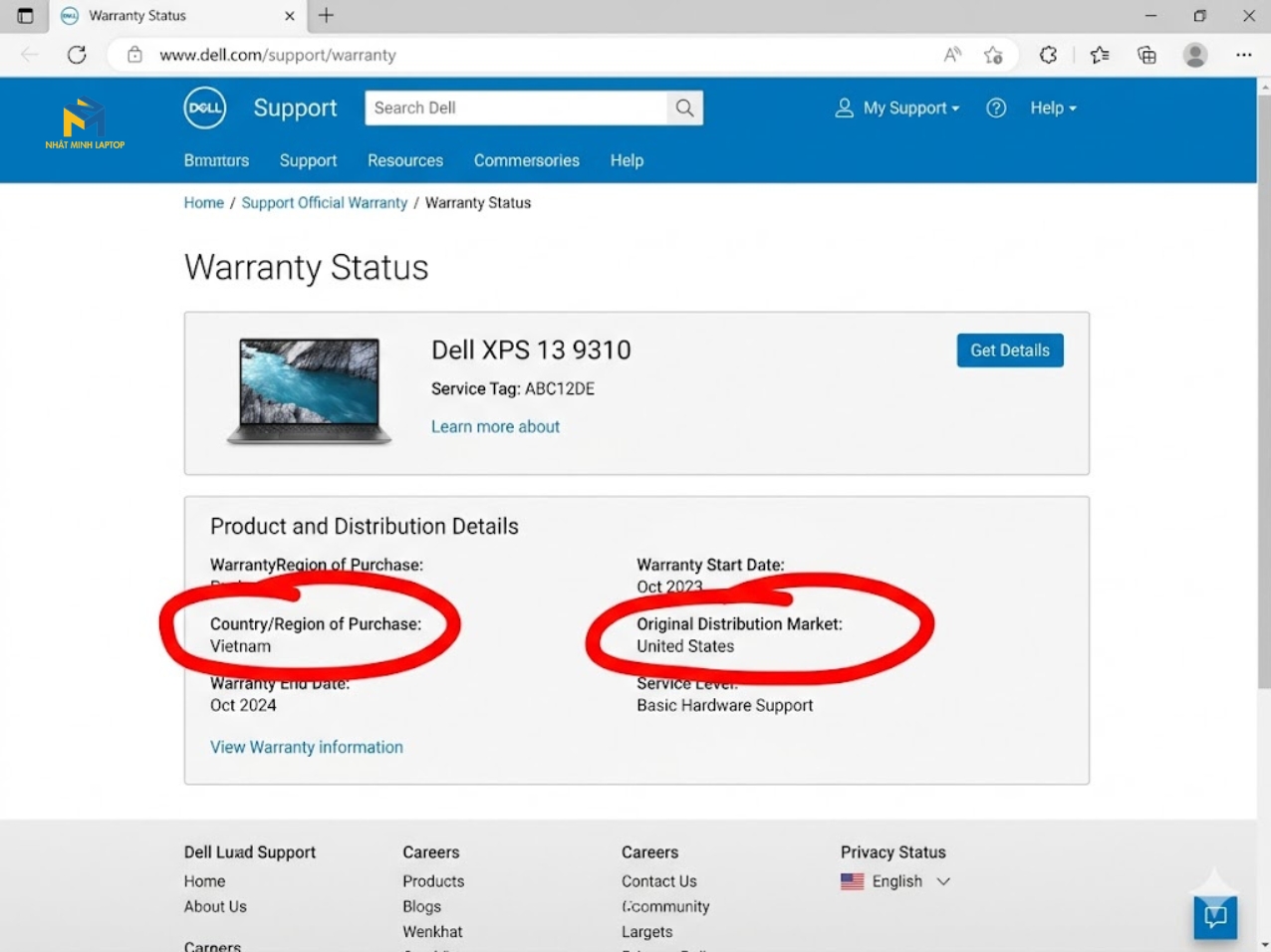The image size is (1271, 952).
Task: Open the Resources nav menu item
Action: (405, 160)
